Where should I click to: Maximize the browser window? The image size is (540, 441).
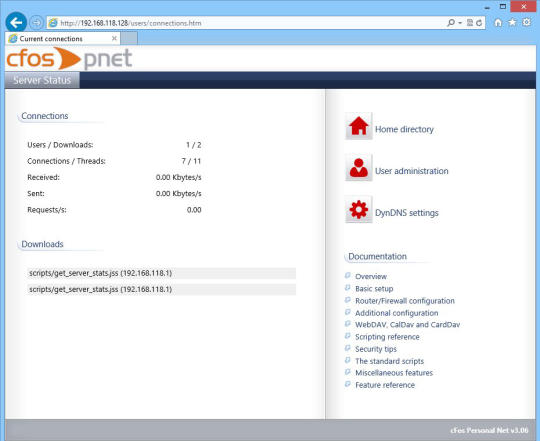(503, 7)
